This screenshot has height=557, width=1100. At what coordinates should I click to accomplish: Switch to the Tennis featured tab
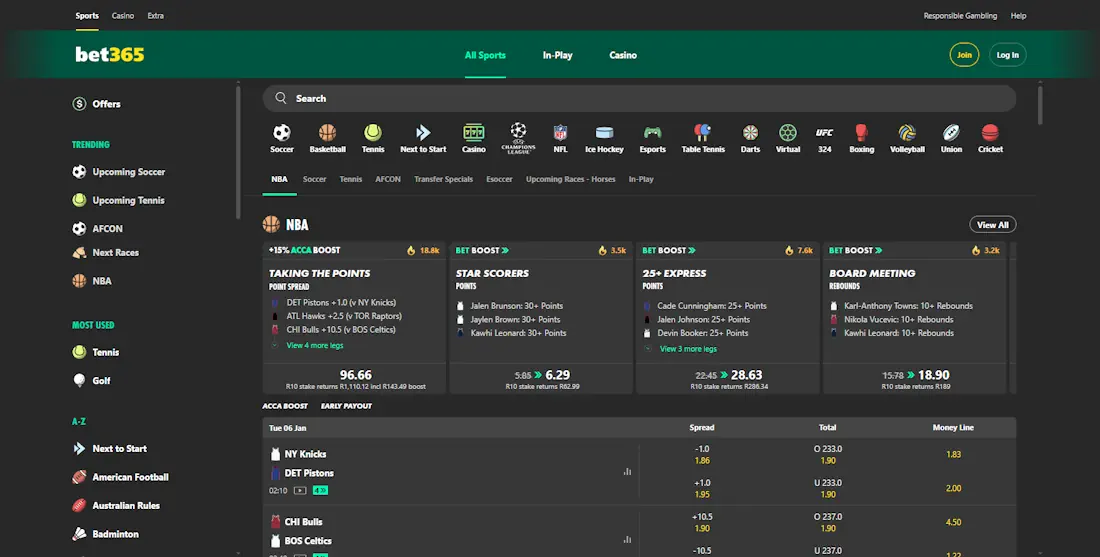pos(351,179)
